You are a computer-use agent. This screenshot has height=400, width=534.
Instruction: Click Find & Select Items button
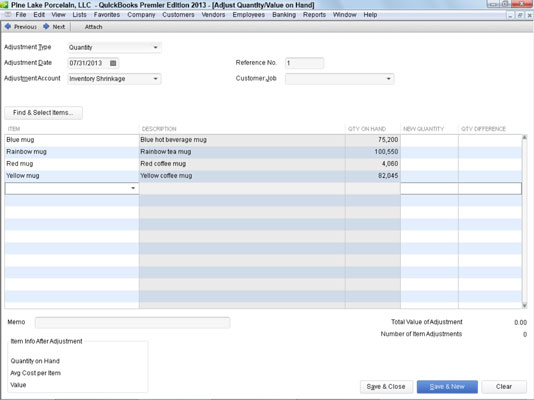[43, 113]
